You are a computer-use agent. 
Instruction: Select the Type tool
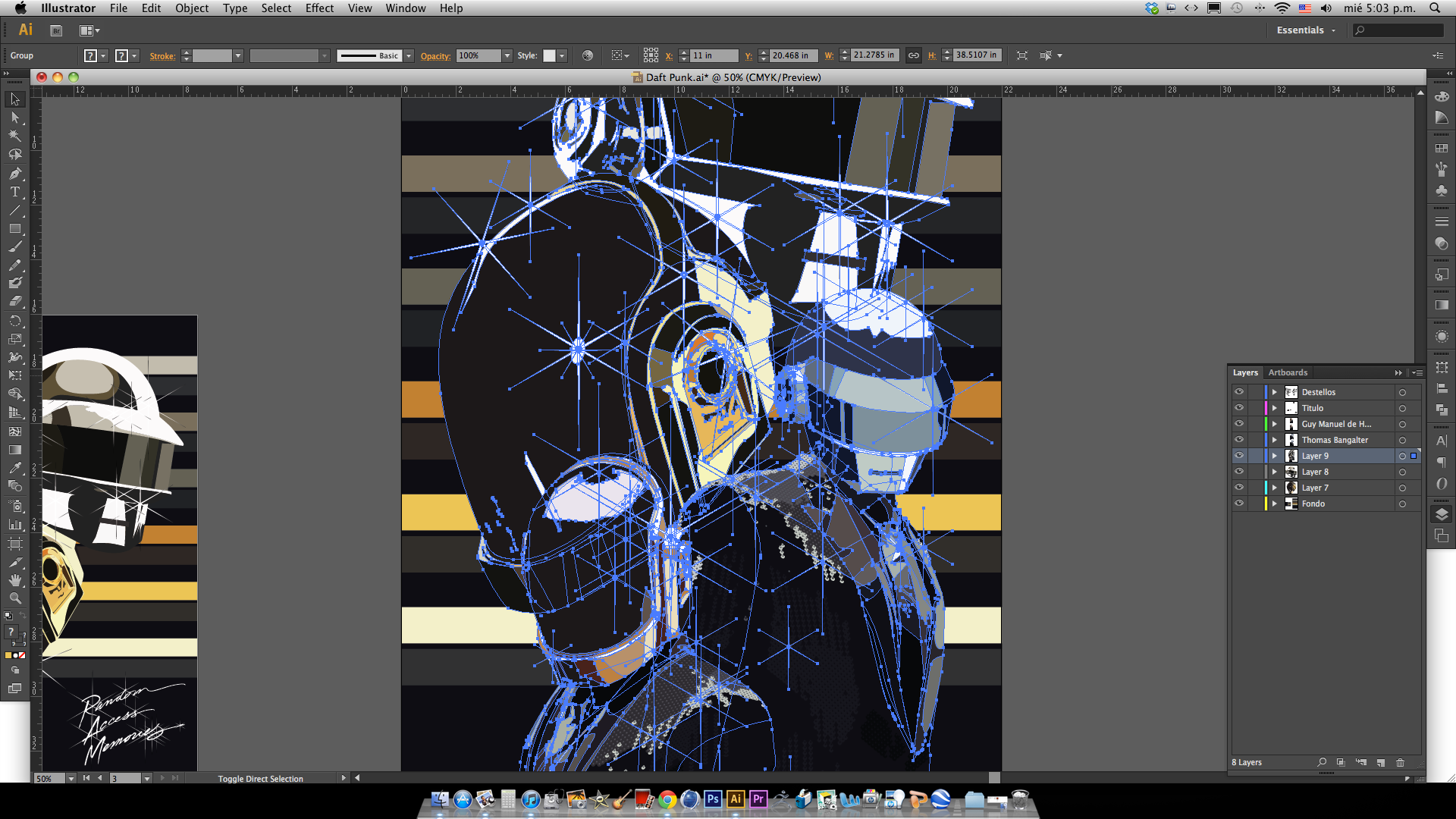(14, 192)
